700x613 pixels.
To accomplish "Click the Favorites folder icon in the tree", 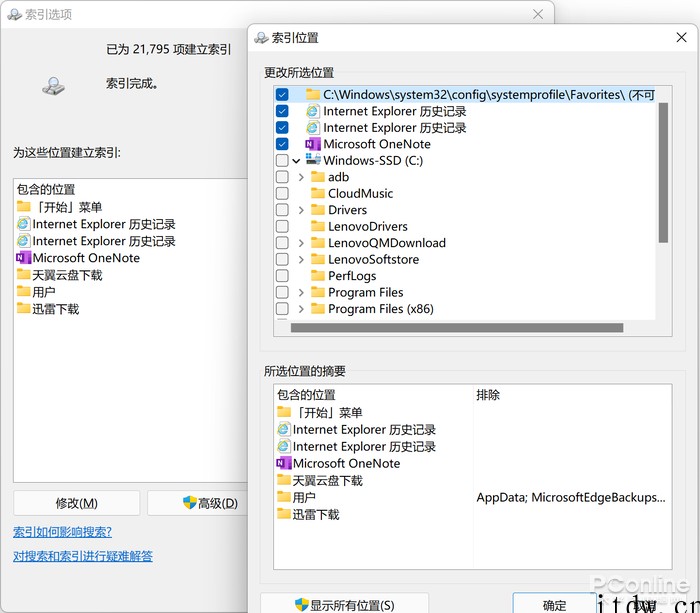I will pyautogui.click(x=312, y=94).
